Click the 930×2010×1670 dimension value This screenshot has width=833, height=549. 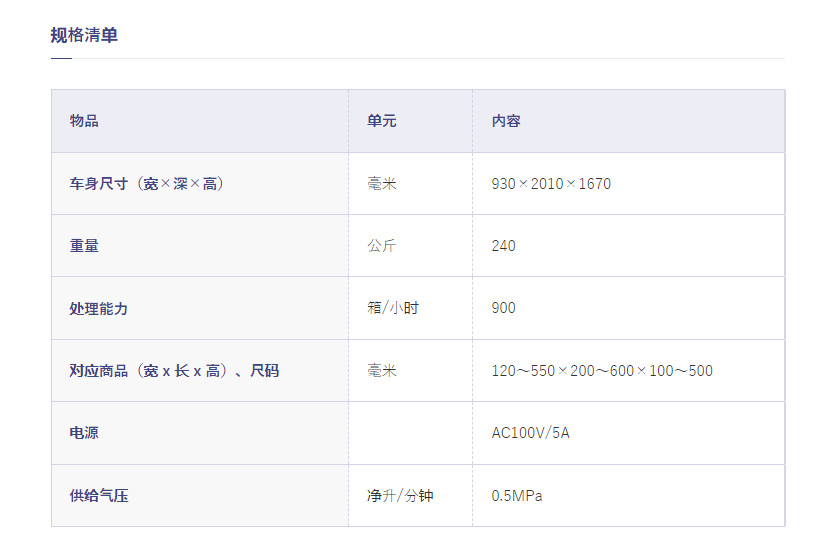point(551,184)
